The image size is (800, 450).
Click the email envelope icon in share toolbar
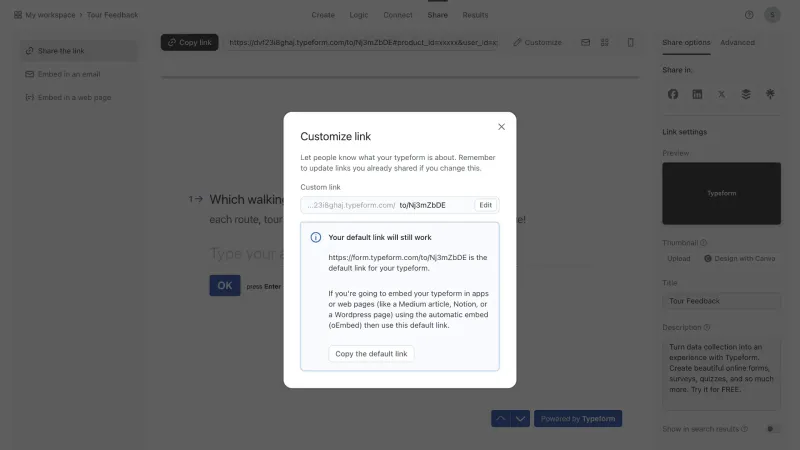(585, 42)
